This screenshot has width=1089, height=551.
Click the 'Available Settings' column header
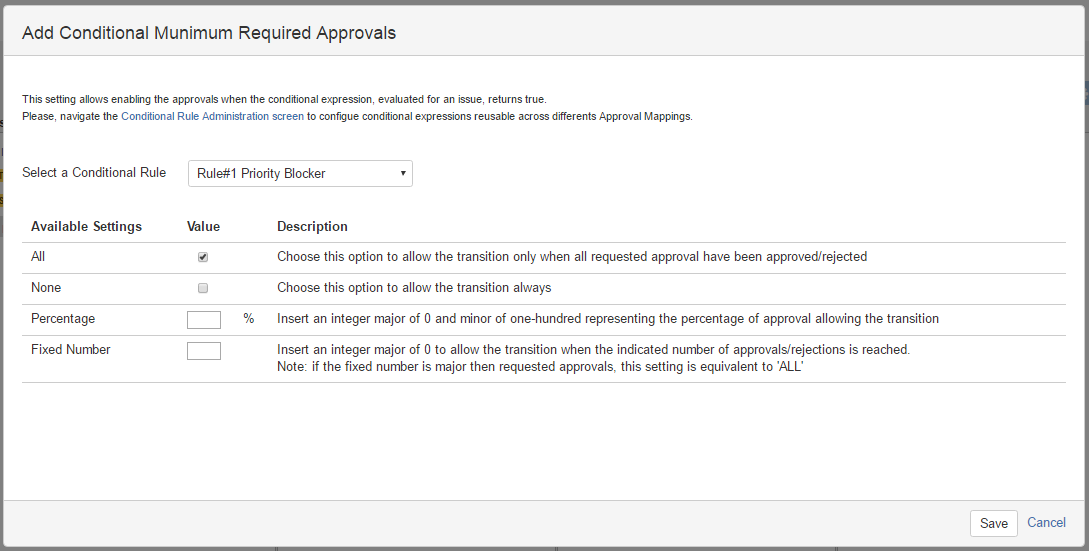point(86,226)
